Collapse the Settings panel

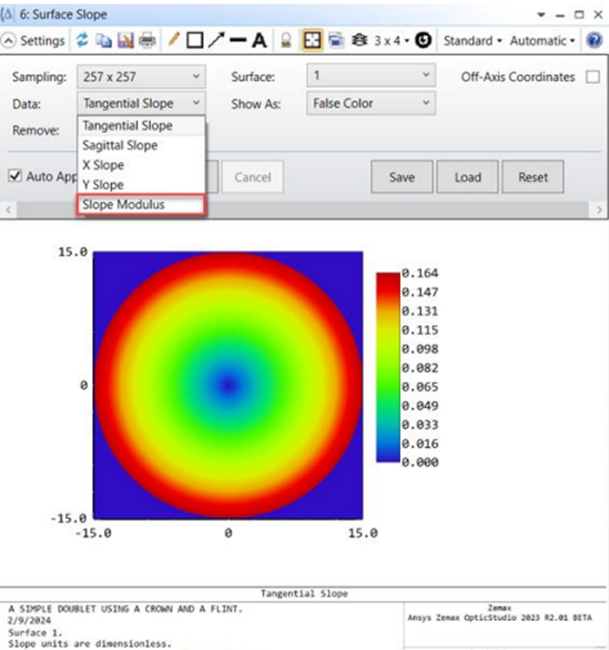click(8, 41)
